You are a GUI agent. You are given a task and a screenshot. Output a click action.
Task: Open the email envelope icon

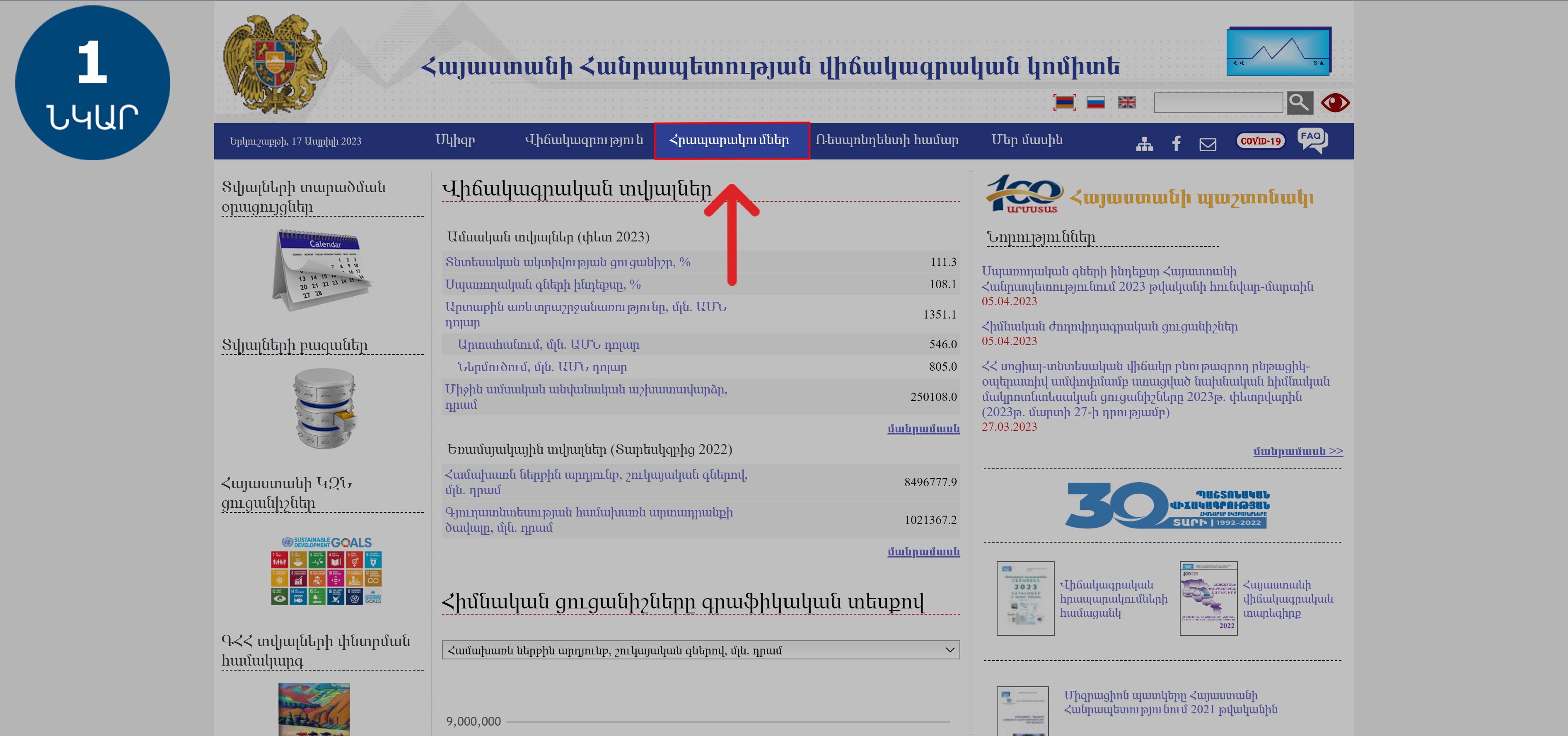click(x=1208, y=144)
